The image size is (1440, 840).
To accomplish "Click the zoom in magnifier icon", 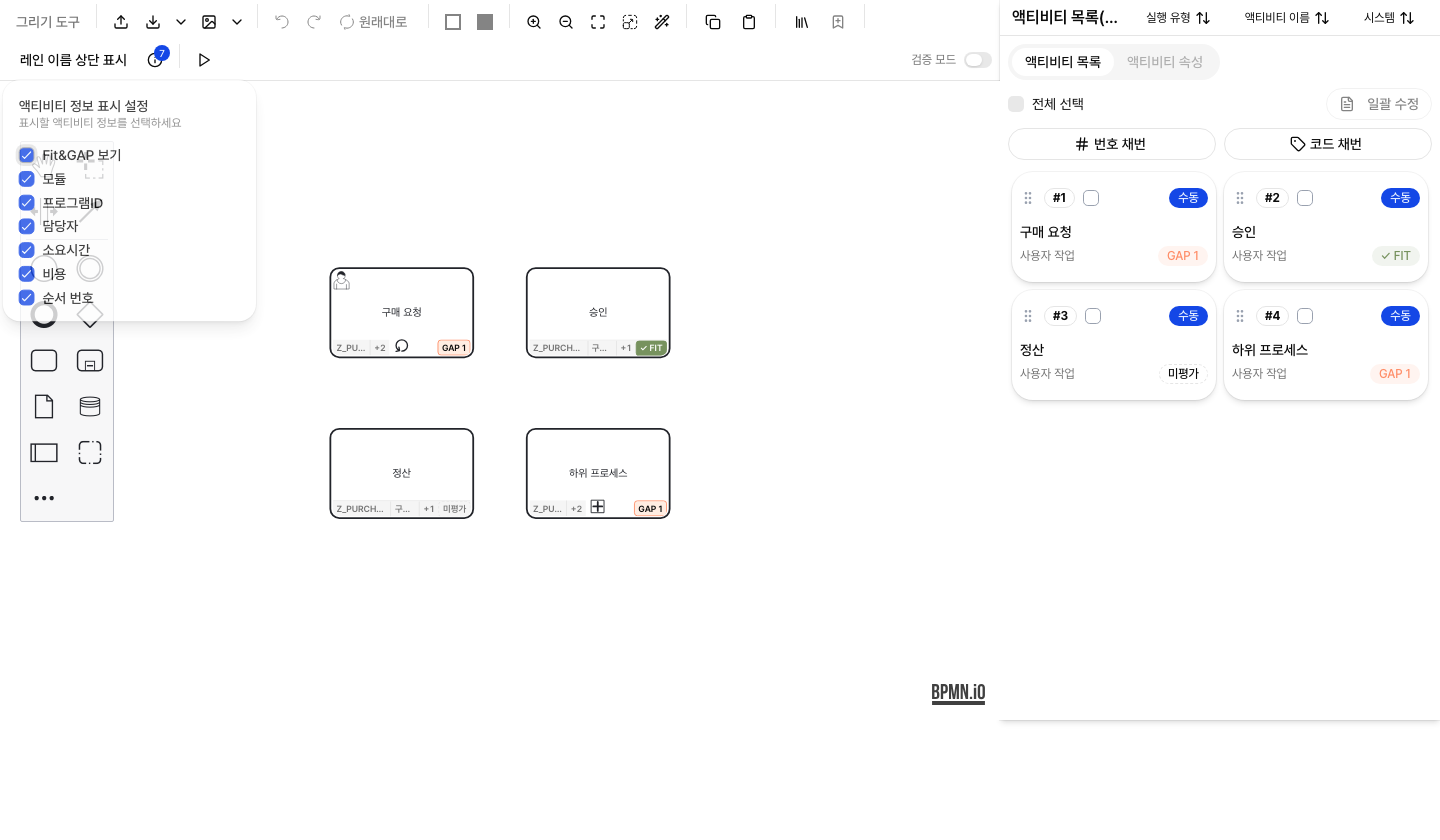I will pyautogui.click(x=534, y=22).
